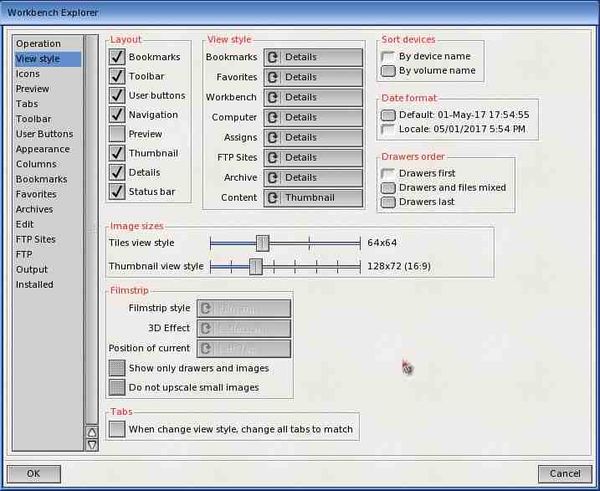The image size is (600, 491).
Task: Uncheck the Bookmarks layout checkbox
Action: click(x=117, y=57)
